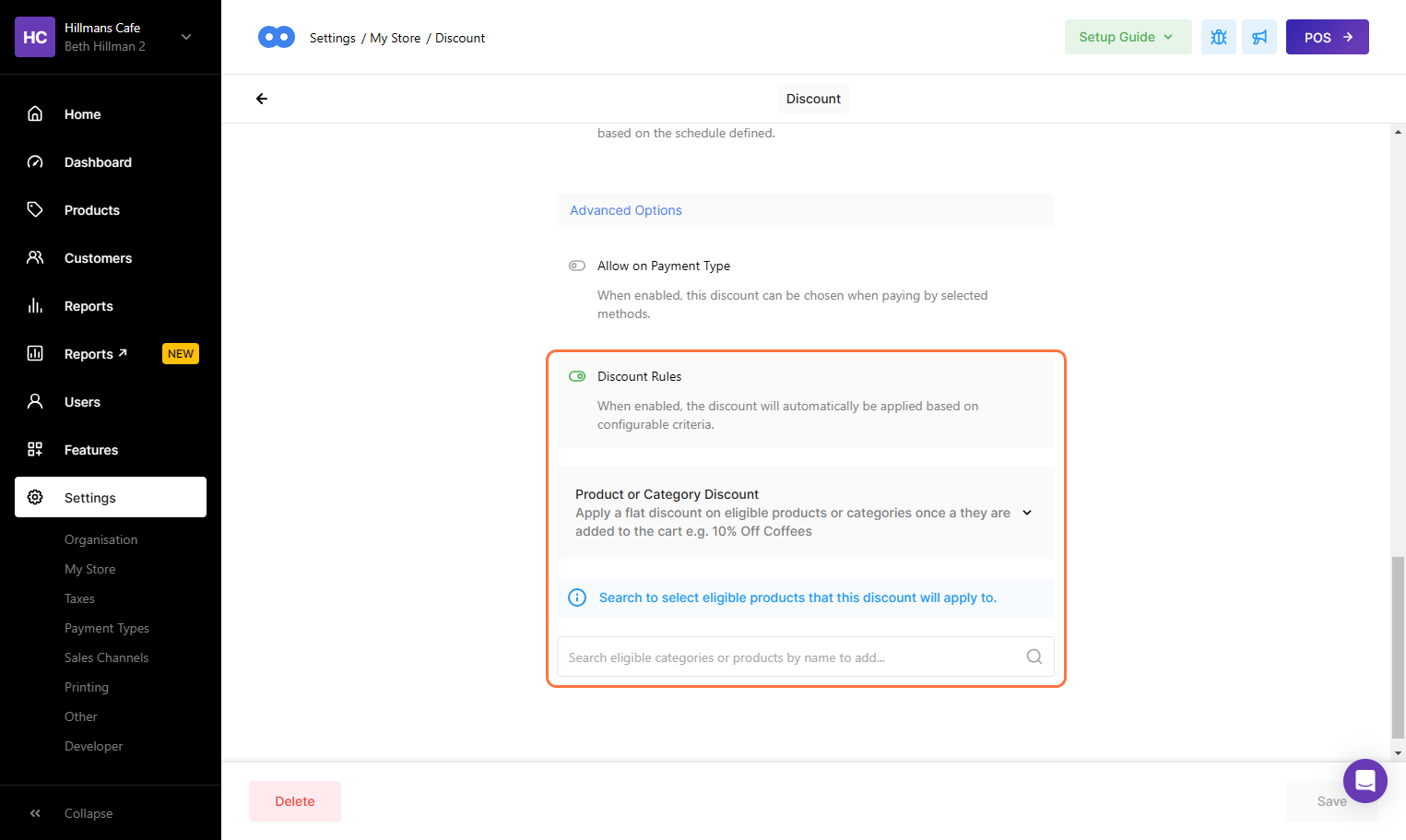Image resolution: width=1406 pixels, height=840 pixels.
Task: Open the Setup Guide dropdown
Action: click(1127, 37)
